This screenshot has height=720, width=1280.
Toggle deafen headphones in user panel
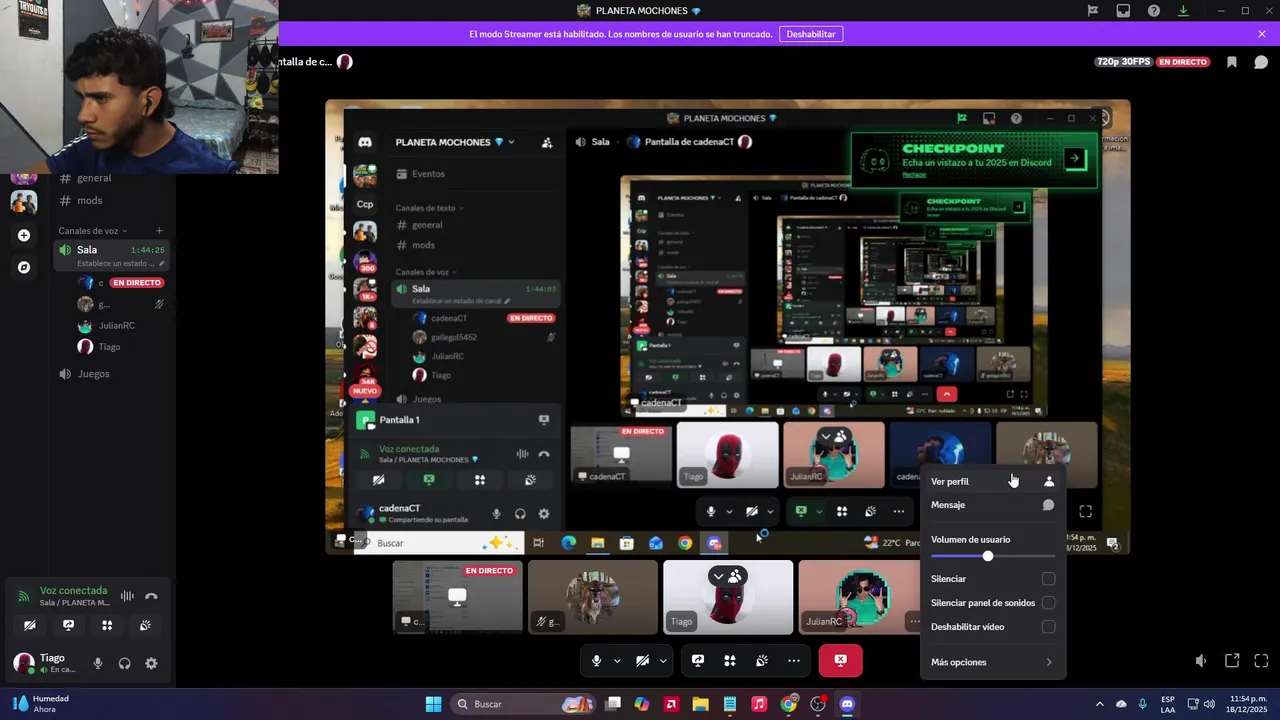point(125,663)
